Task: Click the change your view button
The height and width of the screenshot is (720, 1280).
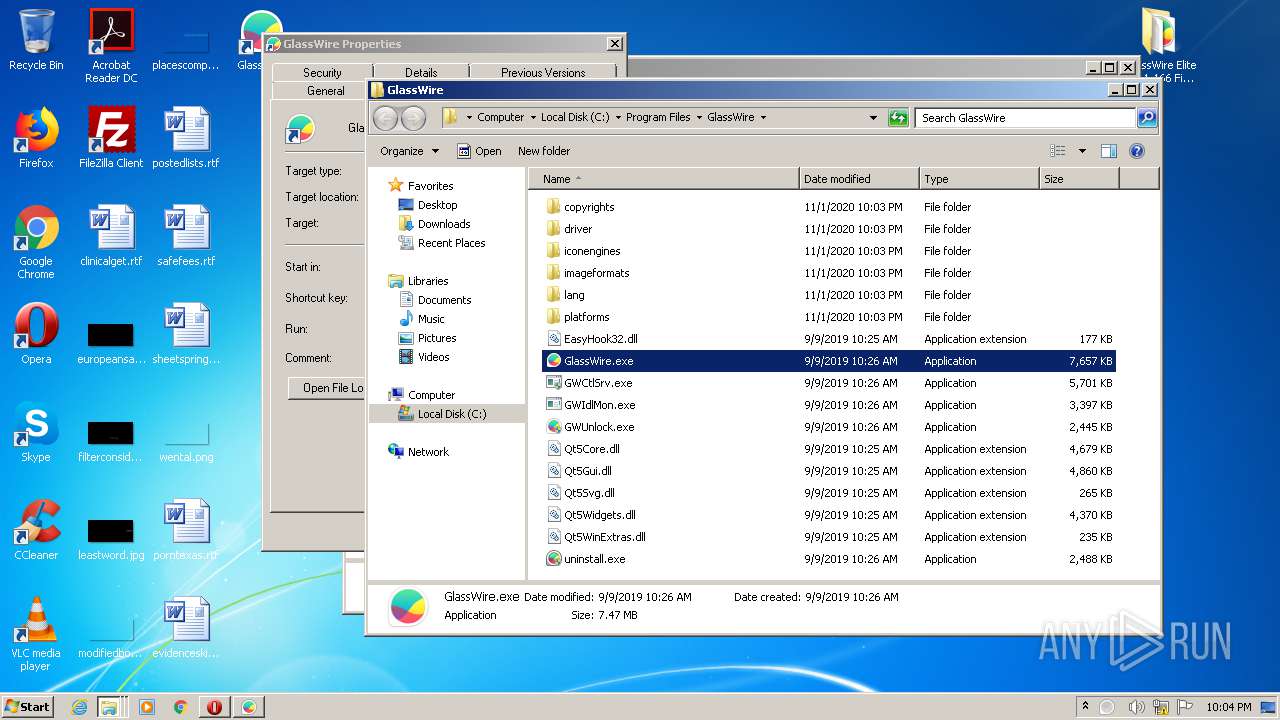Action: [x=1058, y=151]
